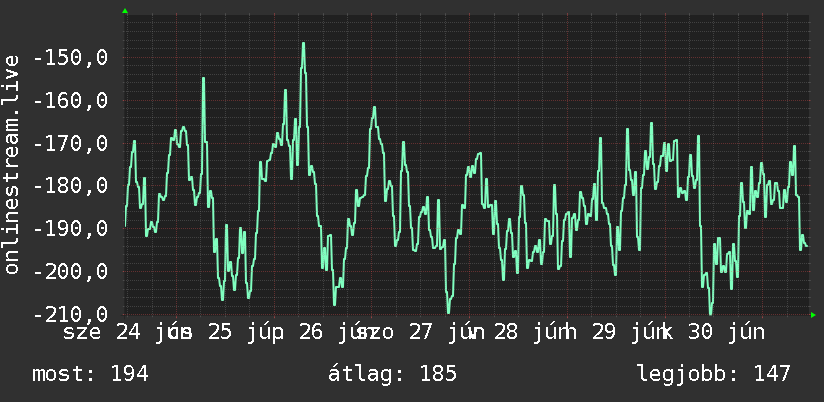Click the '30' date label on X-axis

coord(701,332)
